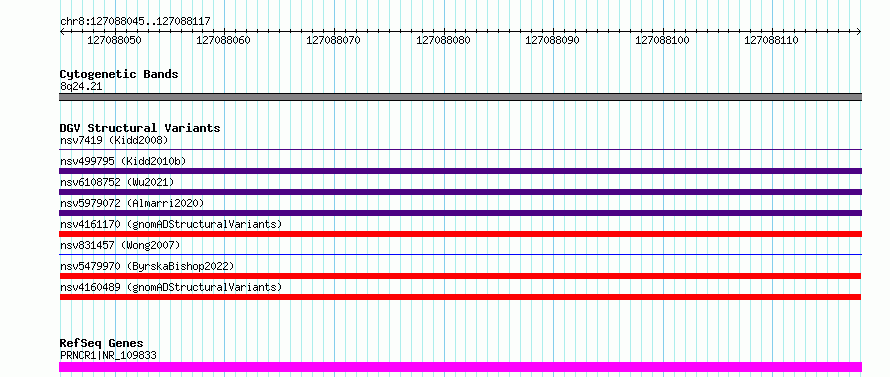Viewport: 890px width, 377px height.
Task: Click the right arrow of the ruler
Action: coord(858,32)
